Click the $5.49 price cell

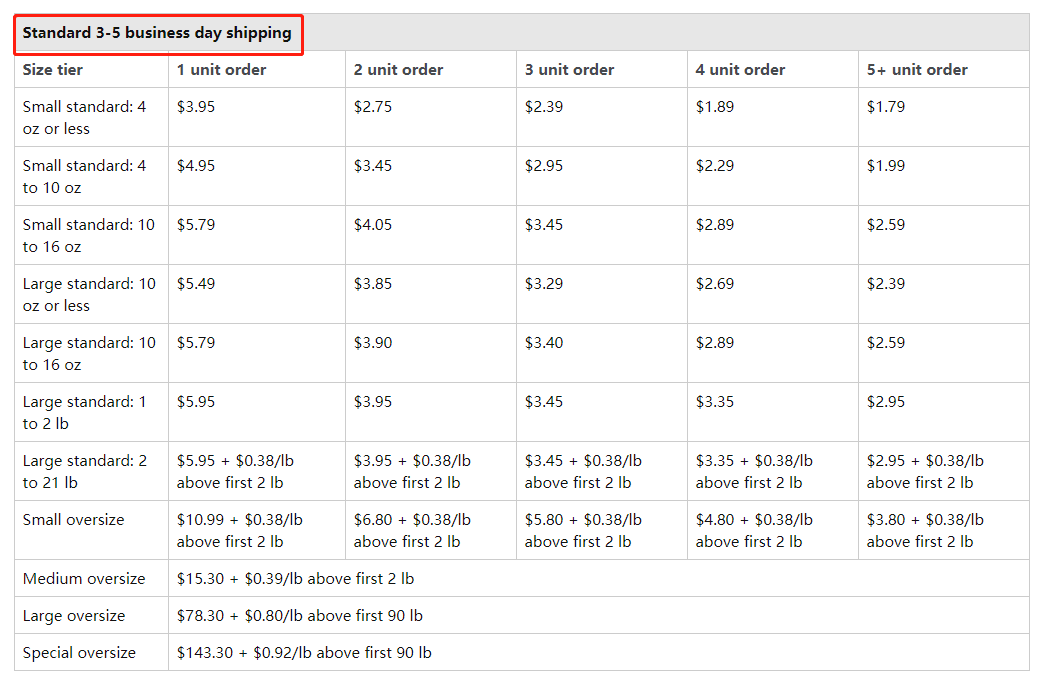click(196, 284)
